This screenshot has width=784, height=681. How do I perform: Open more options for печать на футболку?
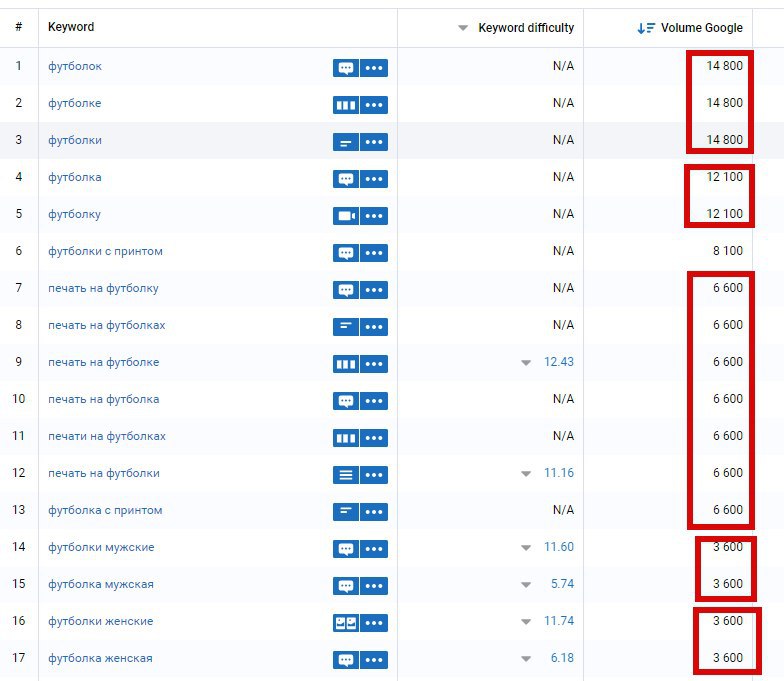coord(374,290)
